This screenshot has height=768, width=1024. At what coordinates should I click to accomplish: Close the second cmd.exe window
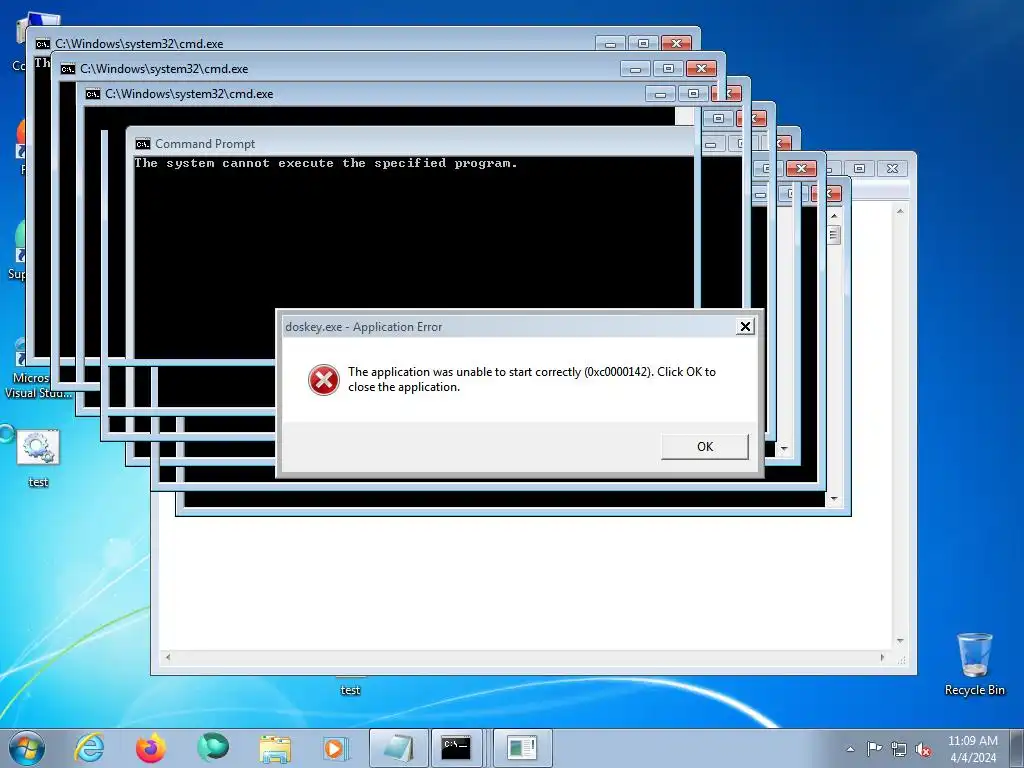tap(701, 69)
